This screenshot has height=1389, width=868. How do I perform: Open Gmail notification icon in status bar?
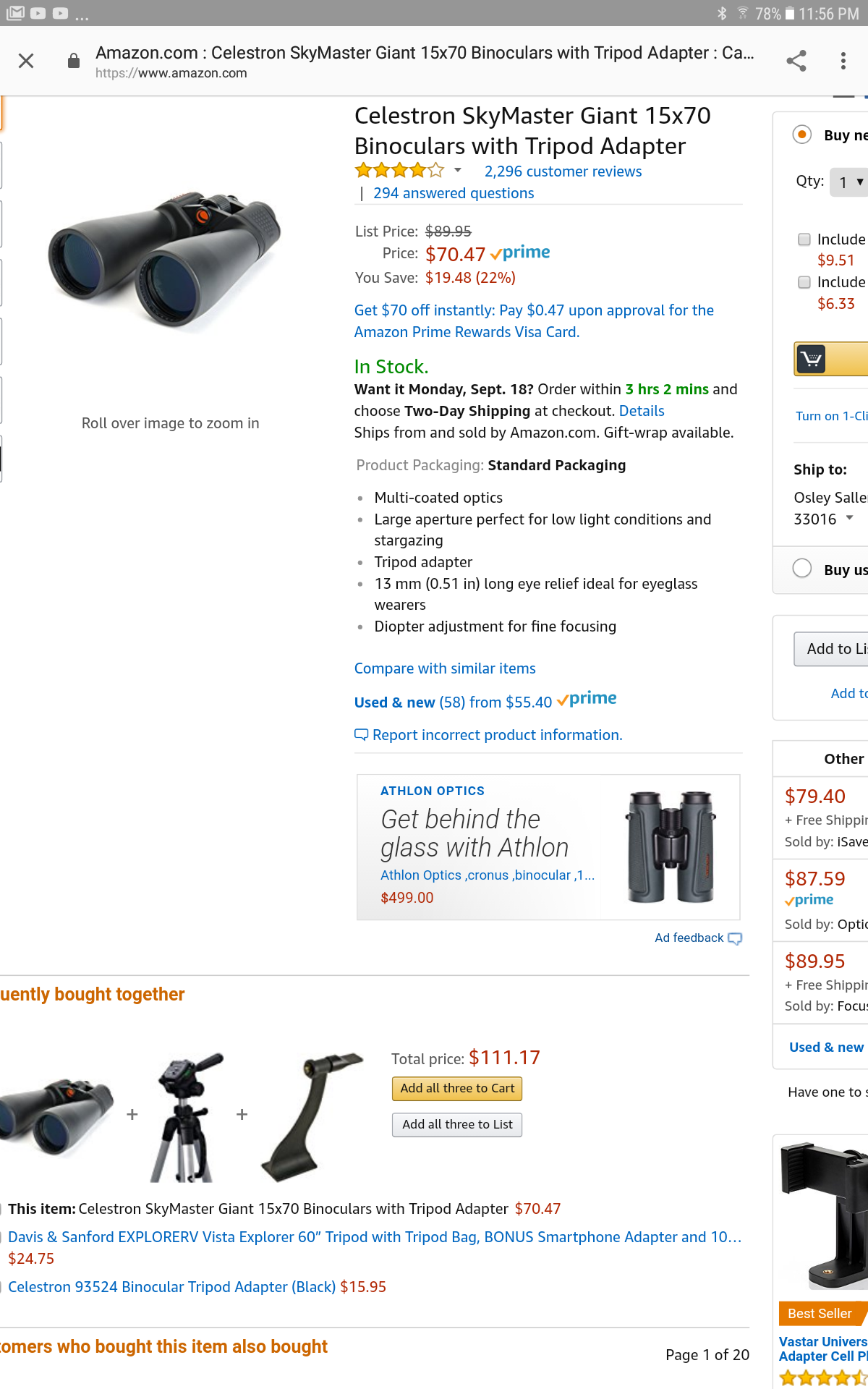tap(15, 13)
